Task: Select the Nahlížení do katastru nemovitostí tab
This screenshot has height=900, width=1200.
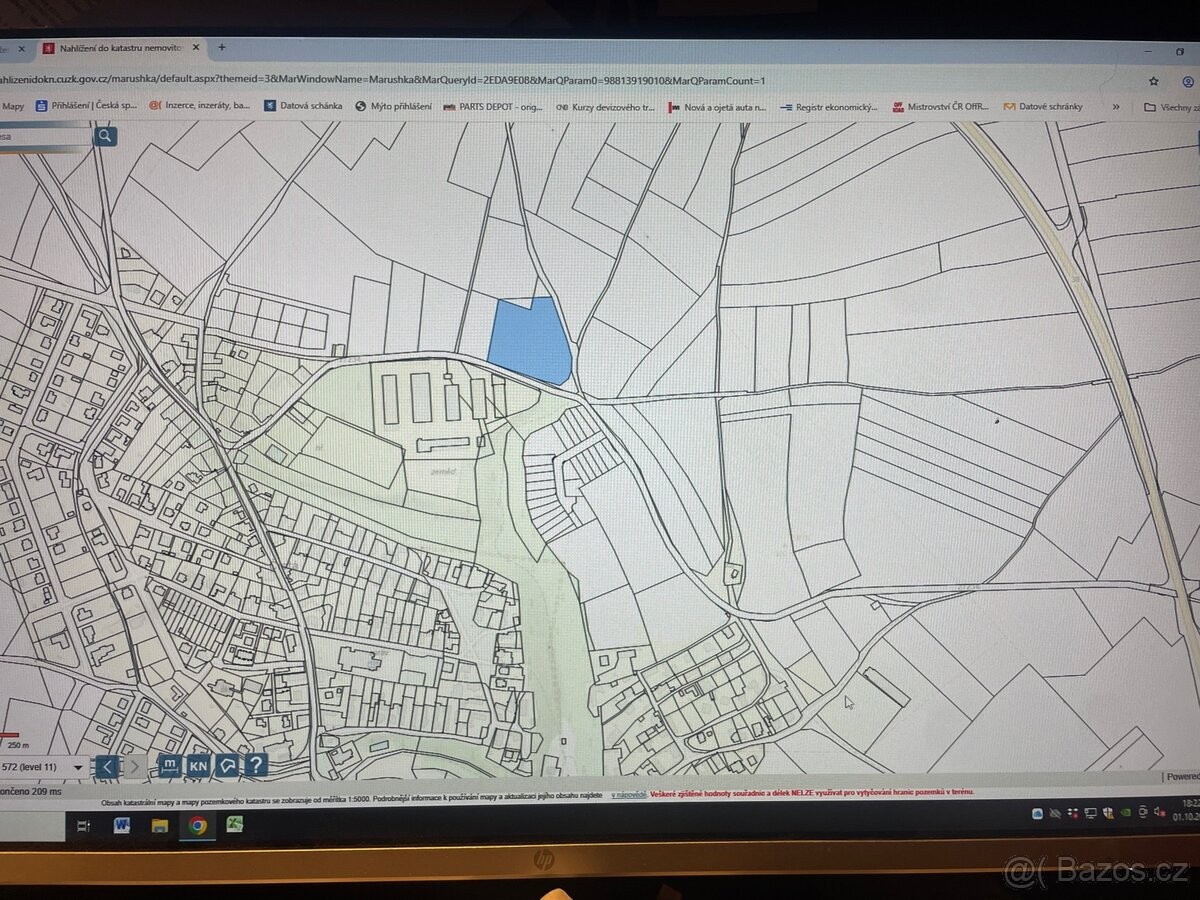Action: pyautogui.click(x=120, y=48)
